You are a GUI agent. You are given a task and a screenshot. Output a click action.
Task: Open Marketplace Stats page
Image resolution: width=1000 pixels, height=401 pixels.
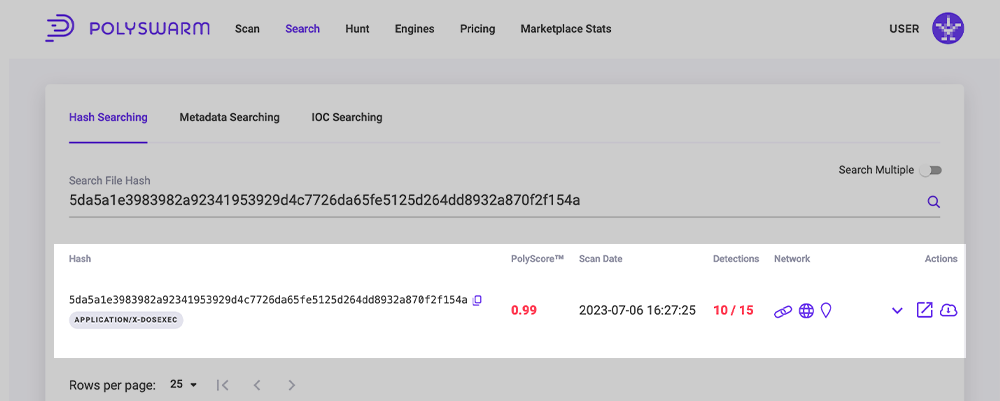(x=566, y=29)
